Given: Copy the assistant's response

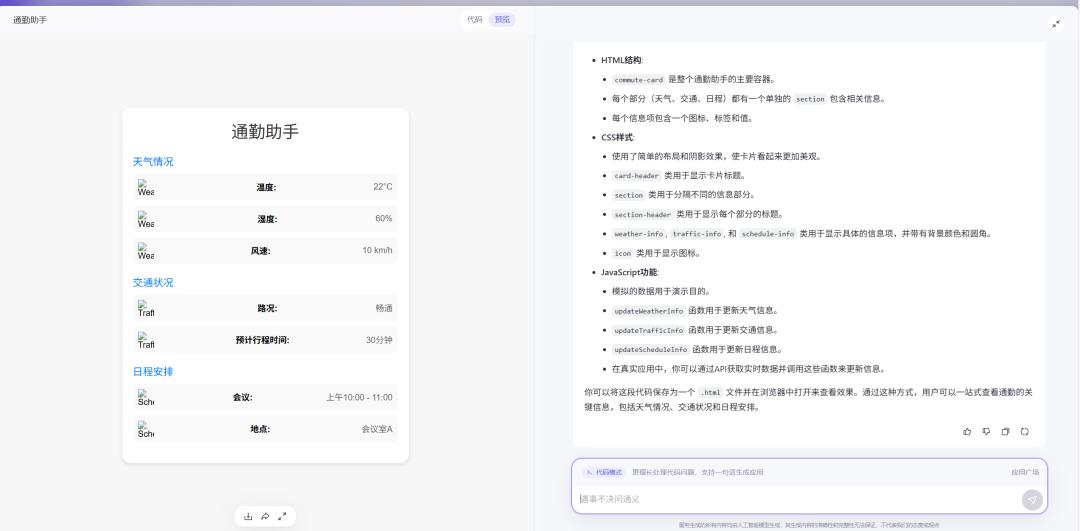Looking at the screenshot, I should click(x=1005, y=432).
